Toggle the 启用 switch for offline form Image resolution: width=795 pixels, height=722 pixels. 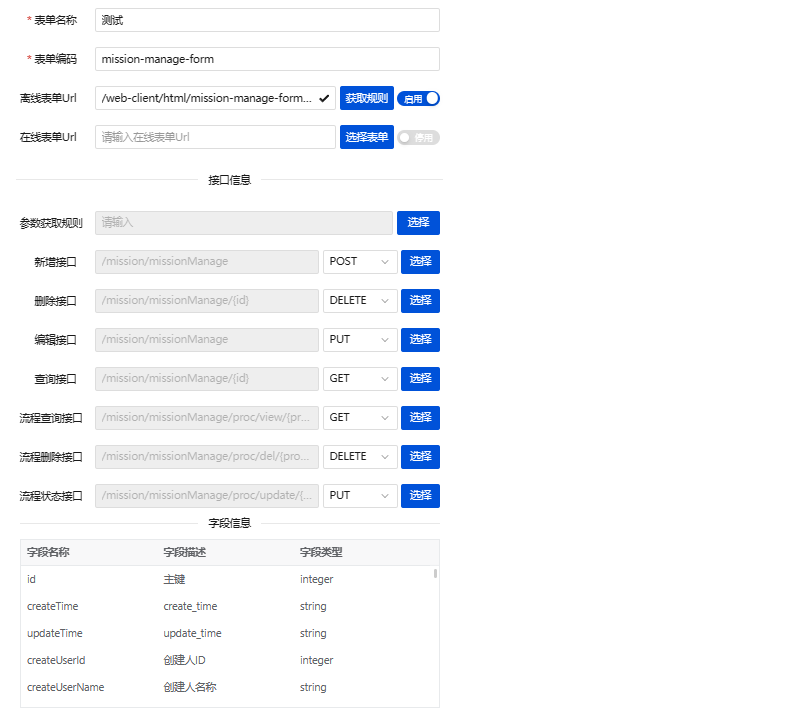(418, 98)
